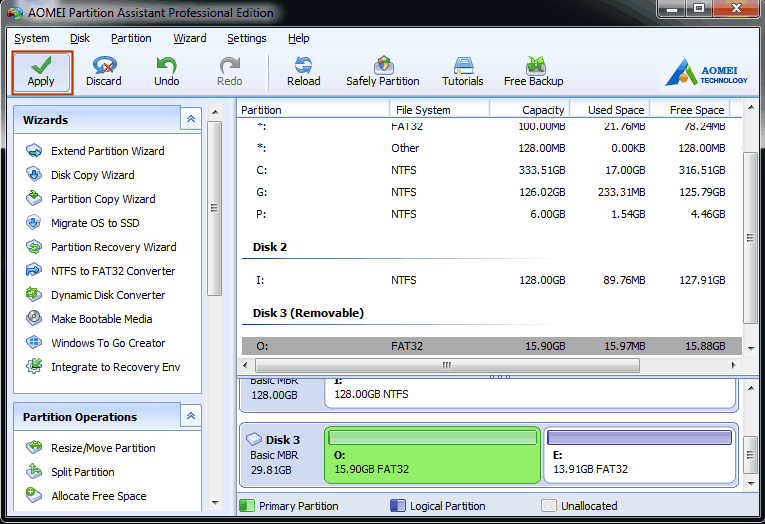Click Unallocated legend swatch
This screenshot has height=524, width=765.
[549, 505]
